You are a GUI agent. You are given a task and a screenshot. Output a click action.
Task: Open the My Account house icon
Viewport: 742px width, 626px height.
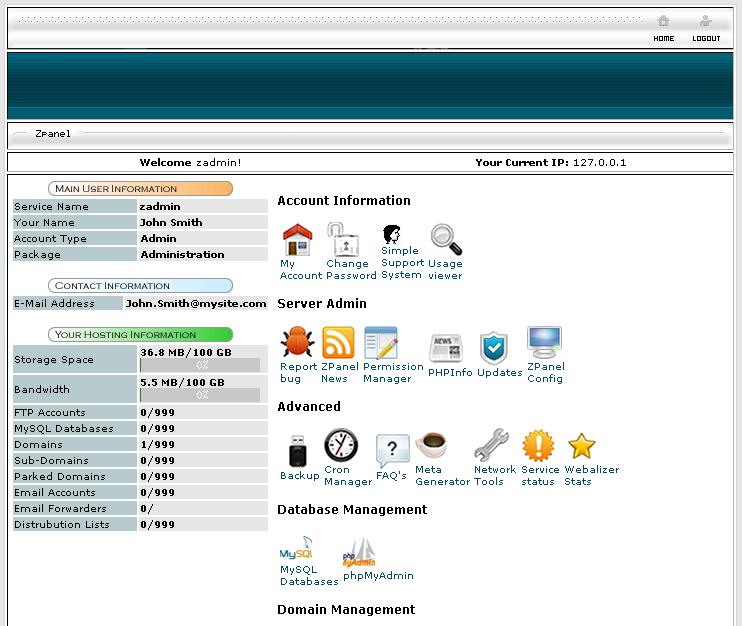pyautogui.click(x=298, y=240)
